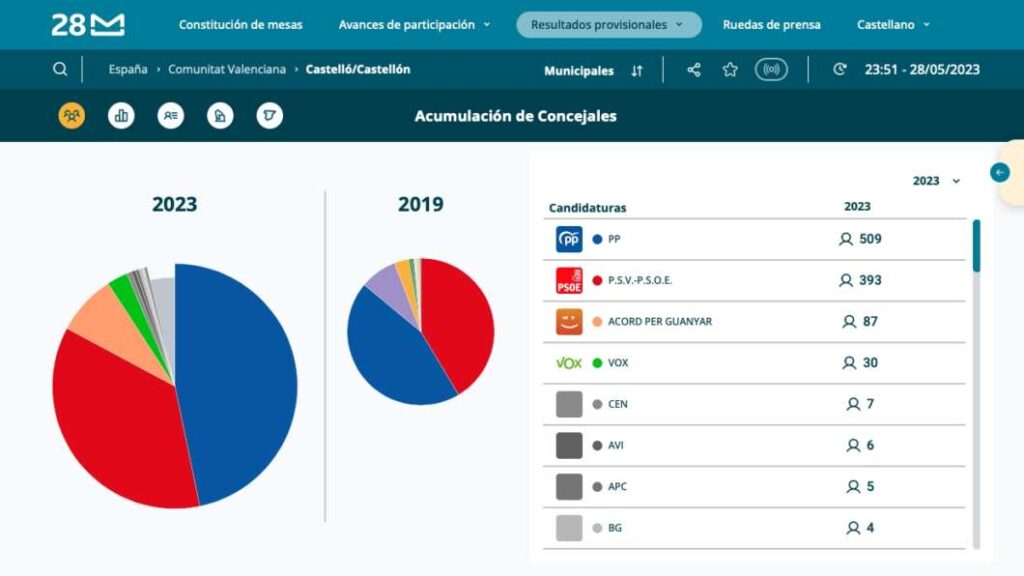
Task: Select the councillors accumulation people icon
Action: coord(72,116)
